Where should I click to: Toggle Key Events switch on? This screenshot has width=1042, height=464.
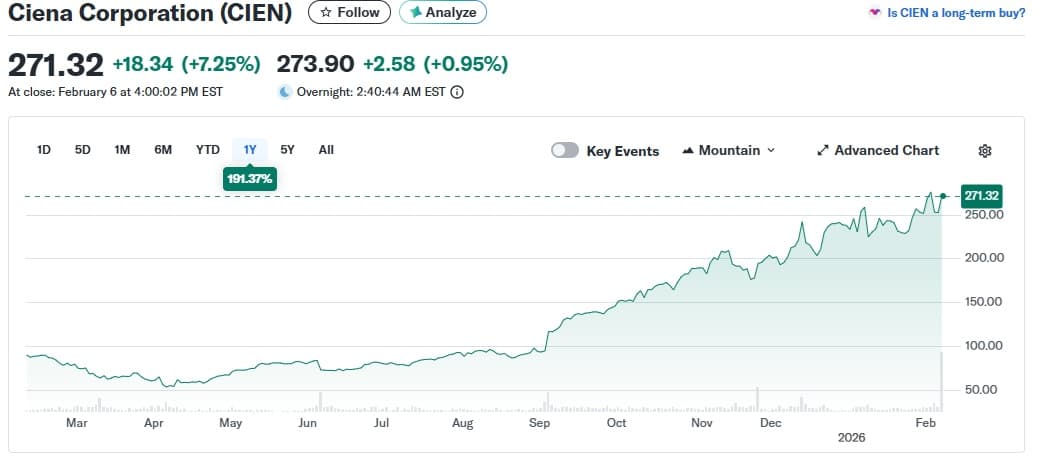[565, 150]
